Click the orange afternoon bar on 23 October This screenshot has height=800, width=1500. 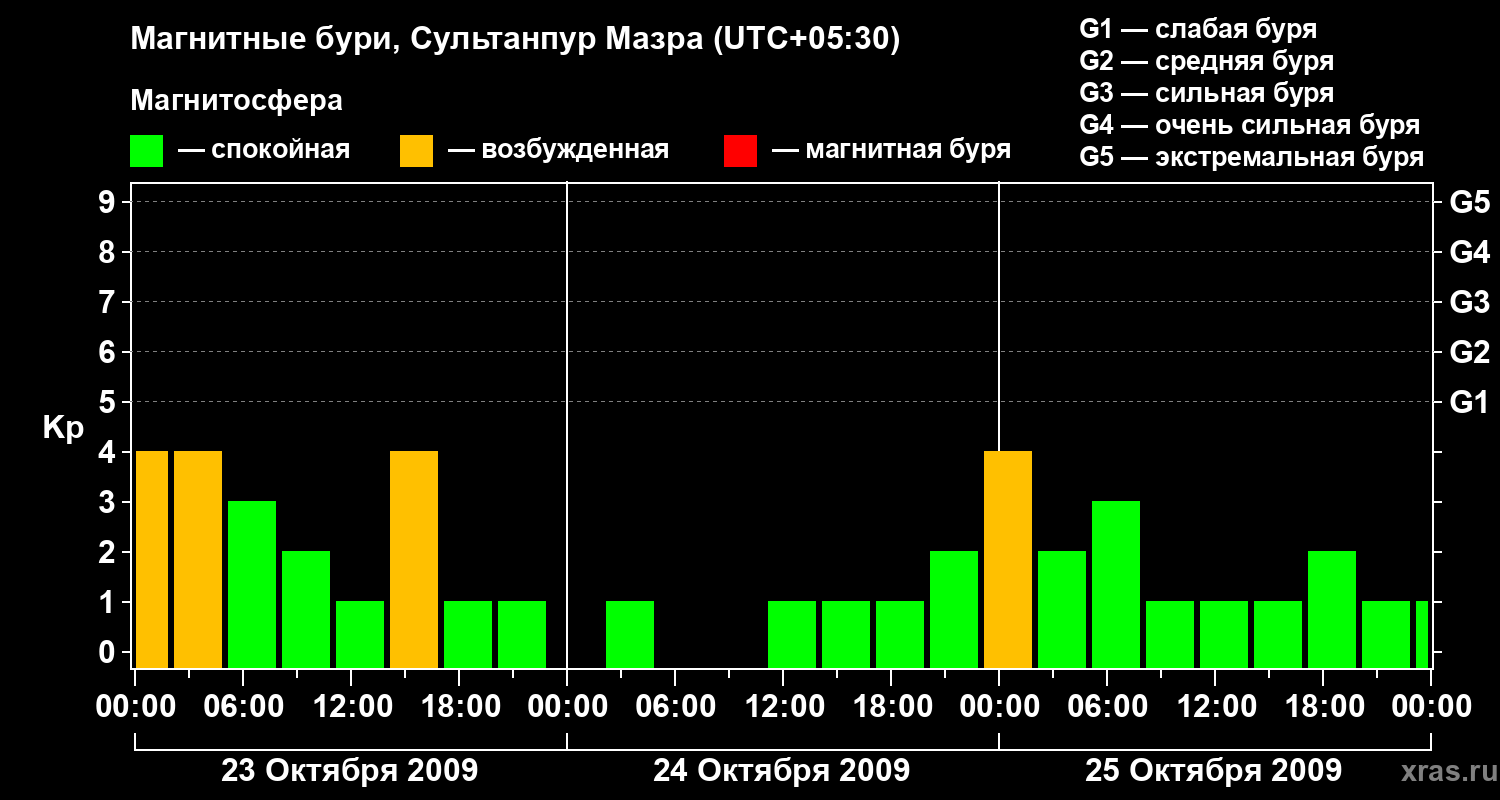(414, 559)
